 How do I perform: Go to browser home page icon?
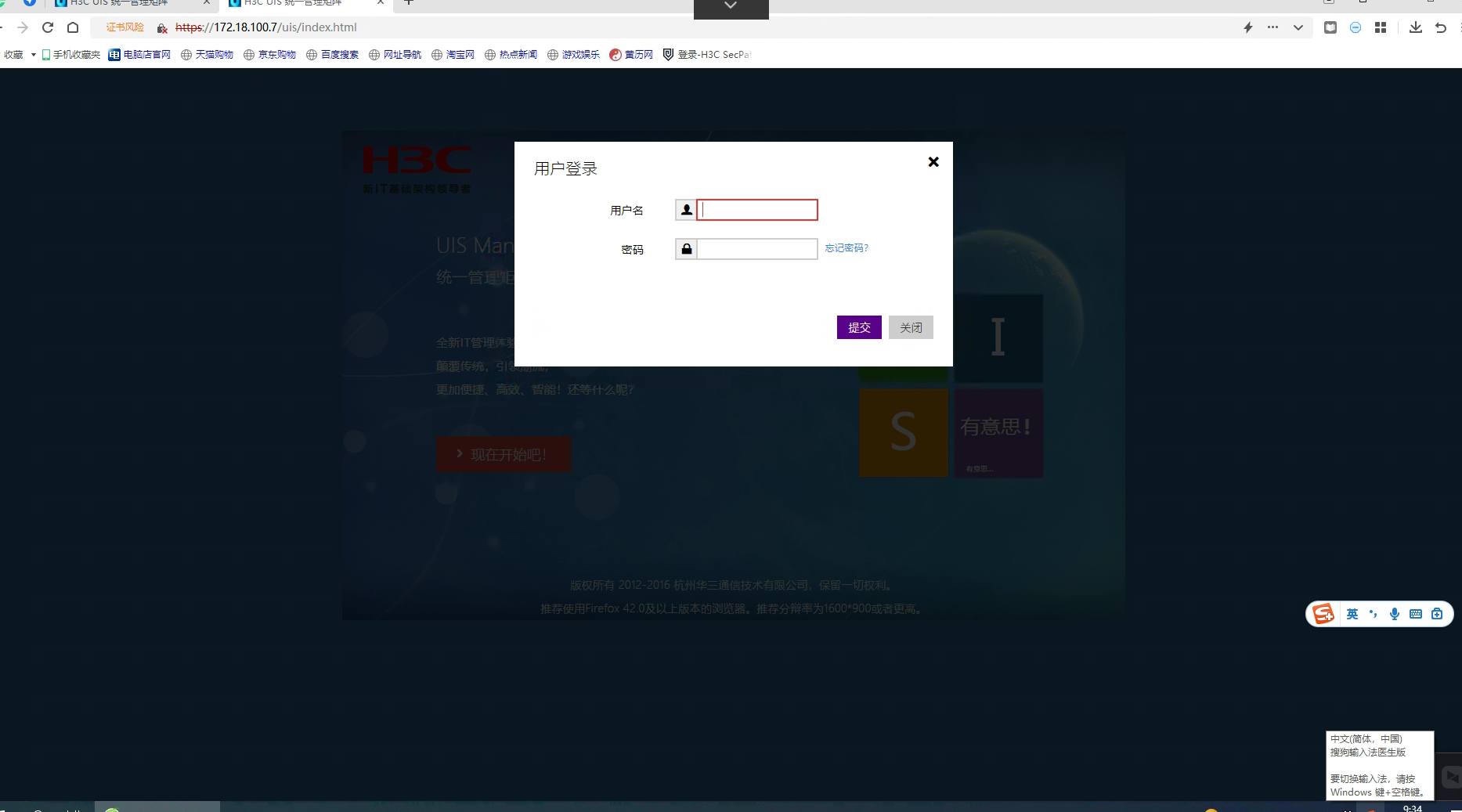point(73,27)
